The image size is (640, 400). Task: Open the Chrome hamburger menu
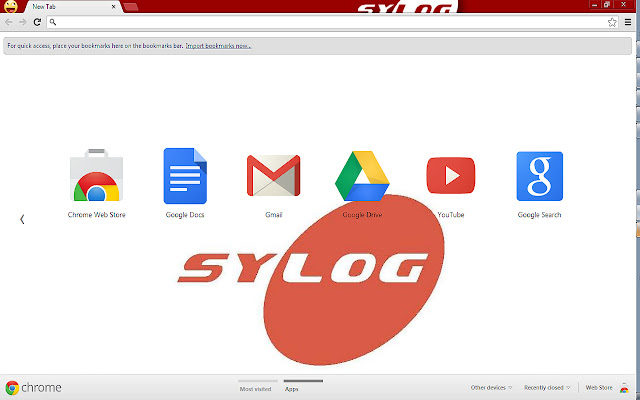click(x=628, y=22)
